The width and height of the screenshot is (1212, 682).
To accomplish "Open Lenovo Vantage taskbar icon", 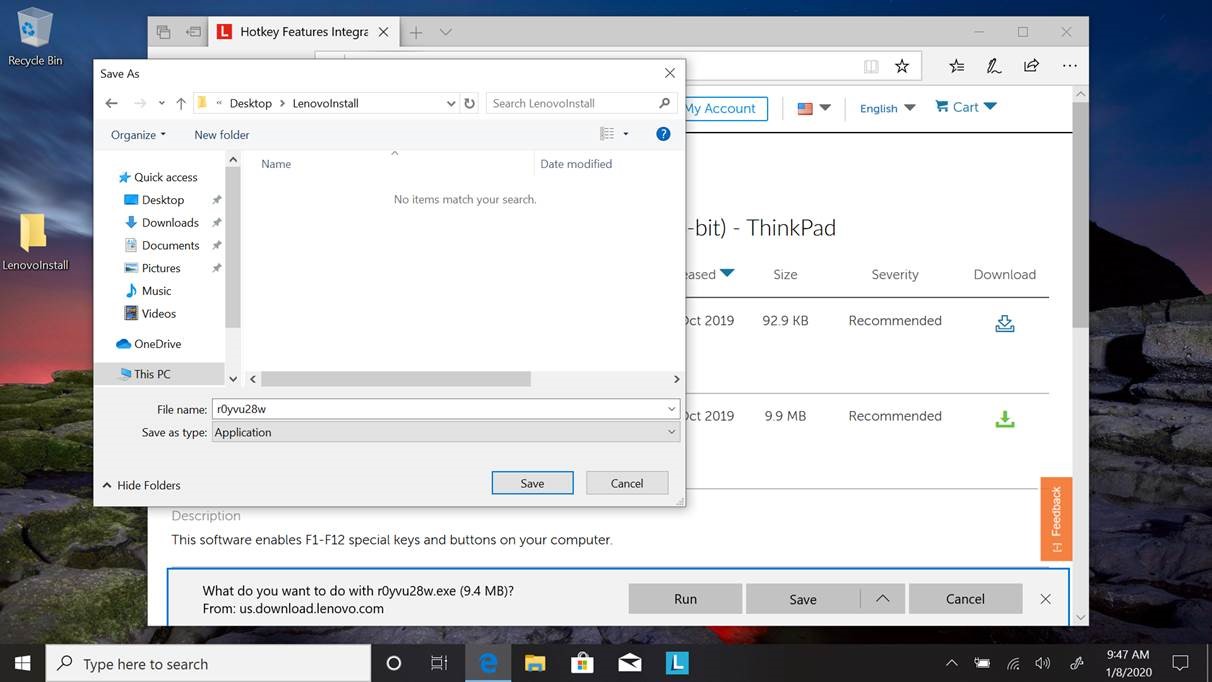I will click(x=677, y=663).
